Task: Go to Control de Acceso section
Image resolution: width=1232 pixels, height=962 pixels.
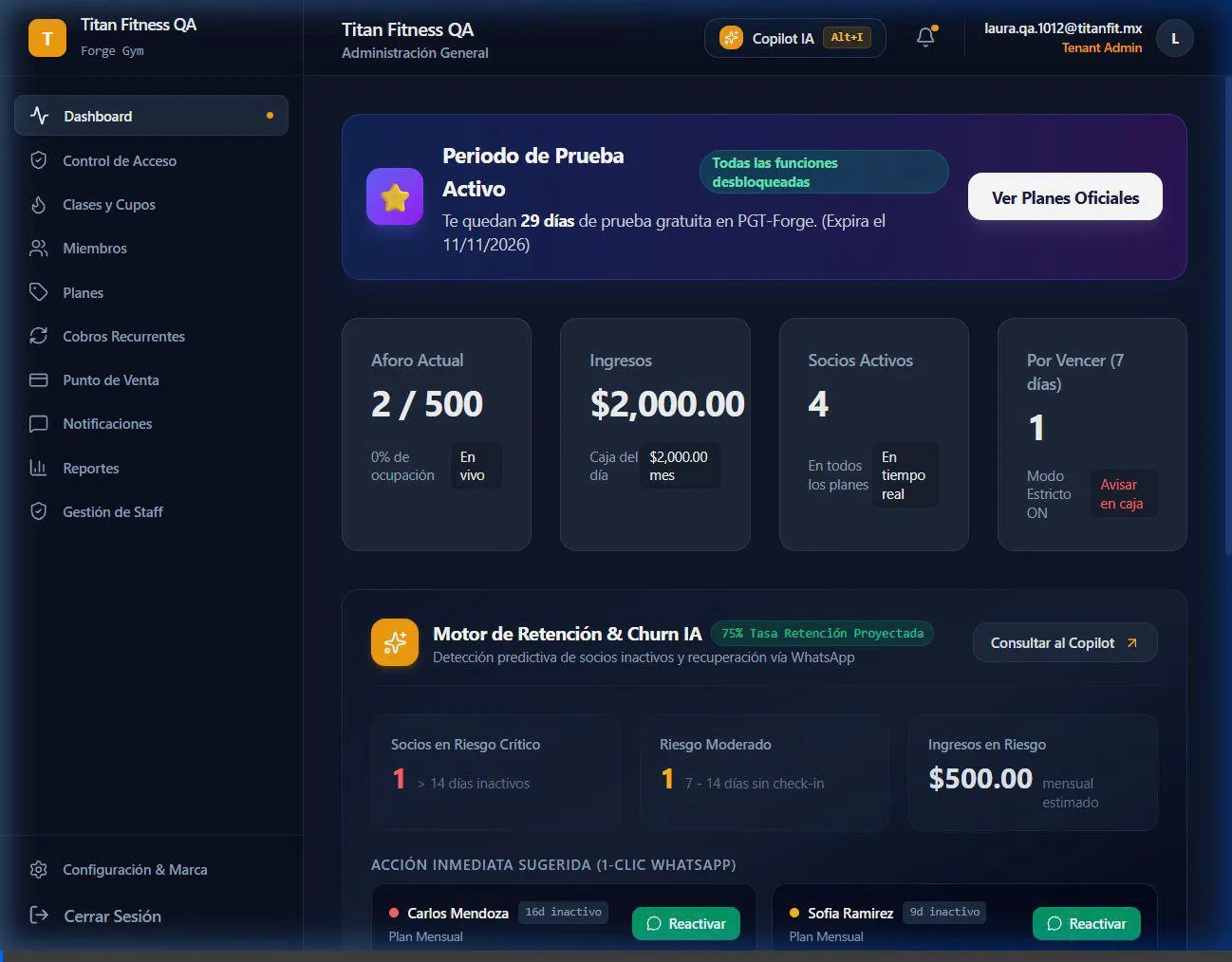Action: (151, 160)
